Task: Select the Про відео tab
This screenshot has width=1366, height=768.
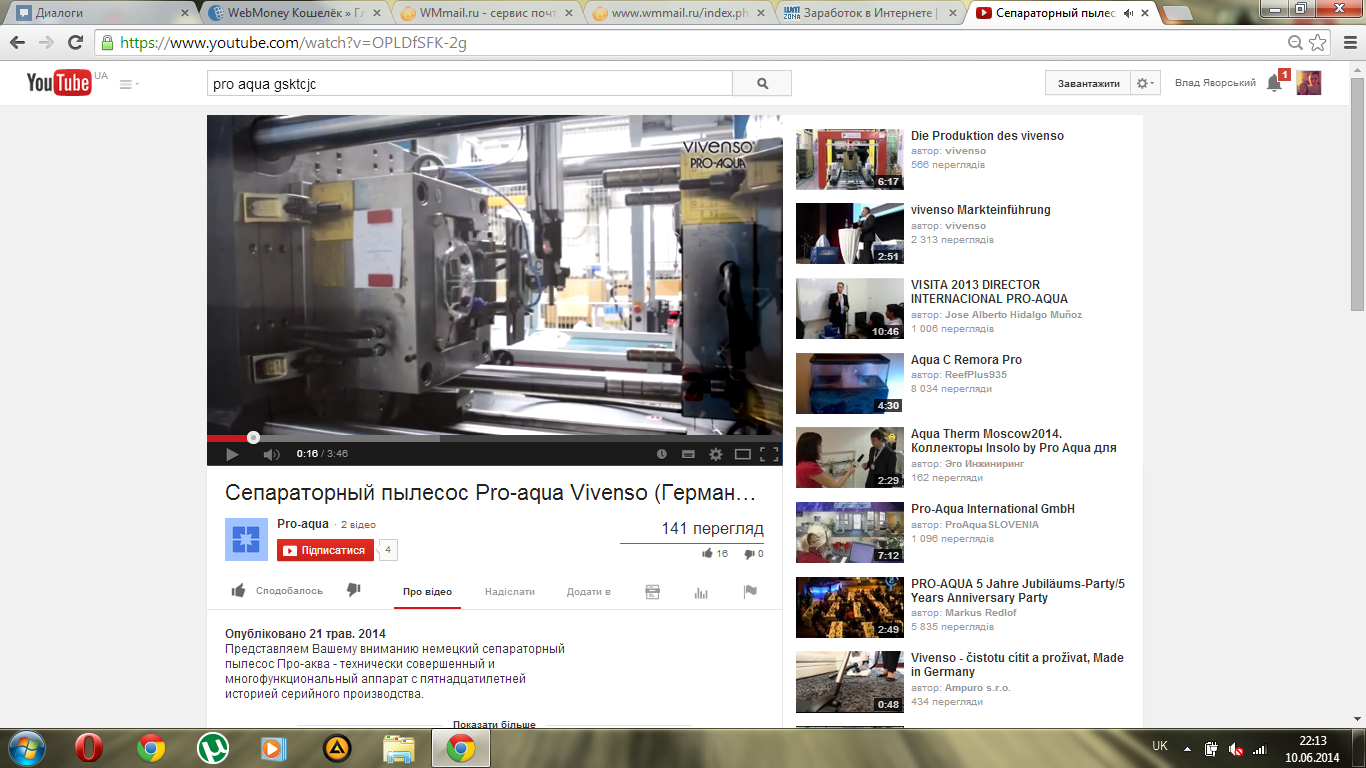Action: point(427,592)
